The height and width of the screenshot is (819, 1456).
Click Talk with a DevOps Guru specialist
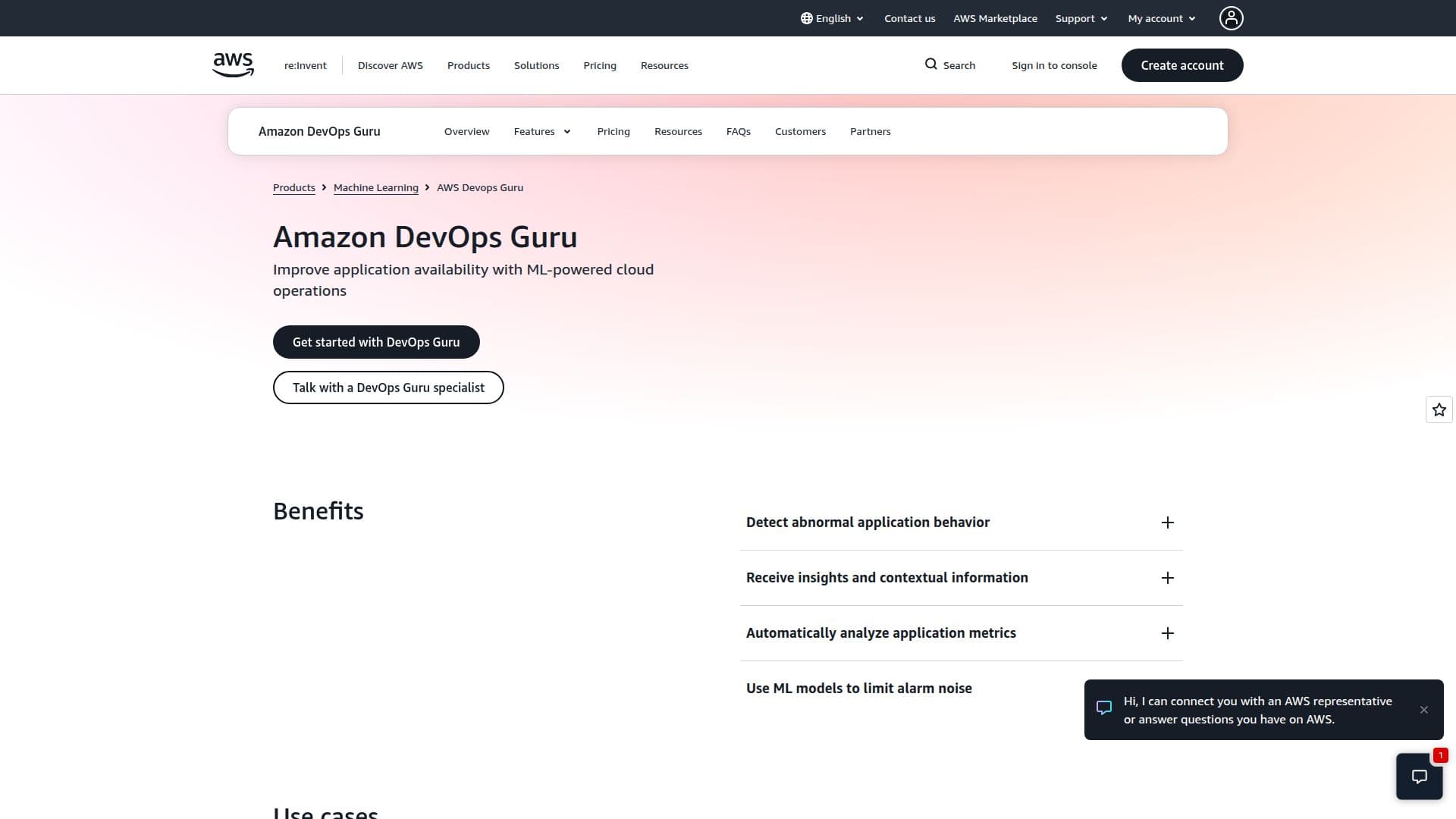(x=388, y=388)
